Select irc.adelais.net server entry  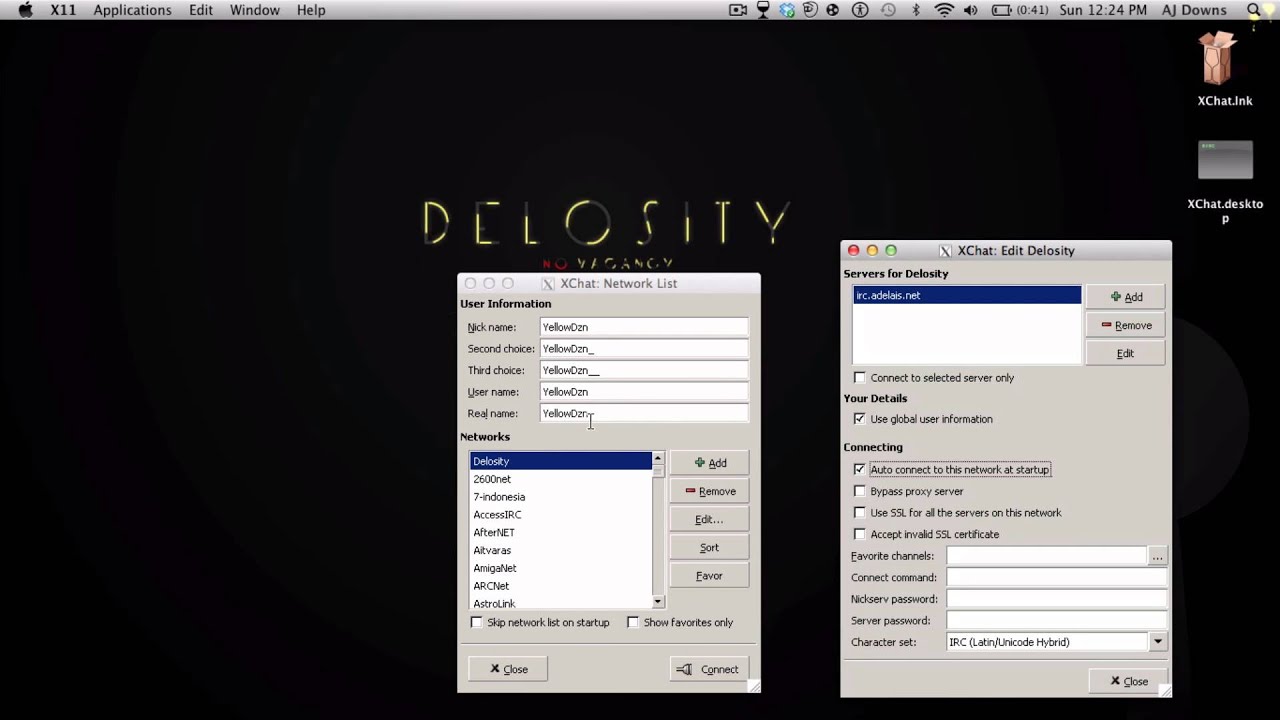[966, 295]
